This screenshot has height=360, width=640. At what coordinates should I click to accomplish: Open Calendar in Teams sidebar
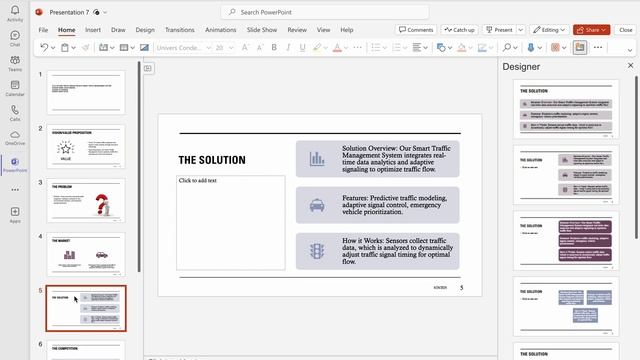[15, 88]
